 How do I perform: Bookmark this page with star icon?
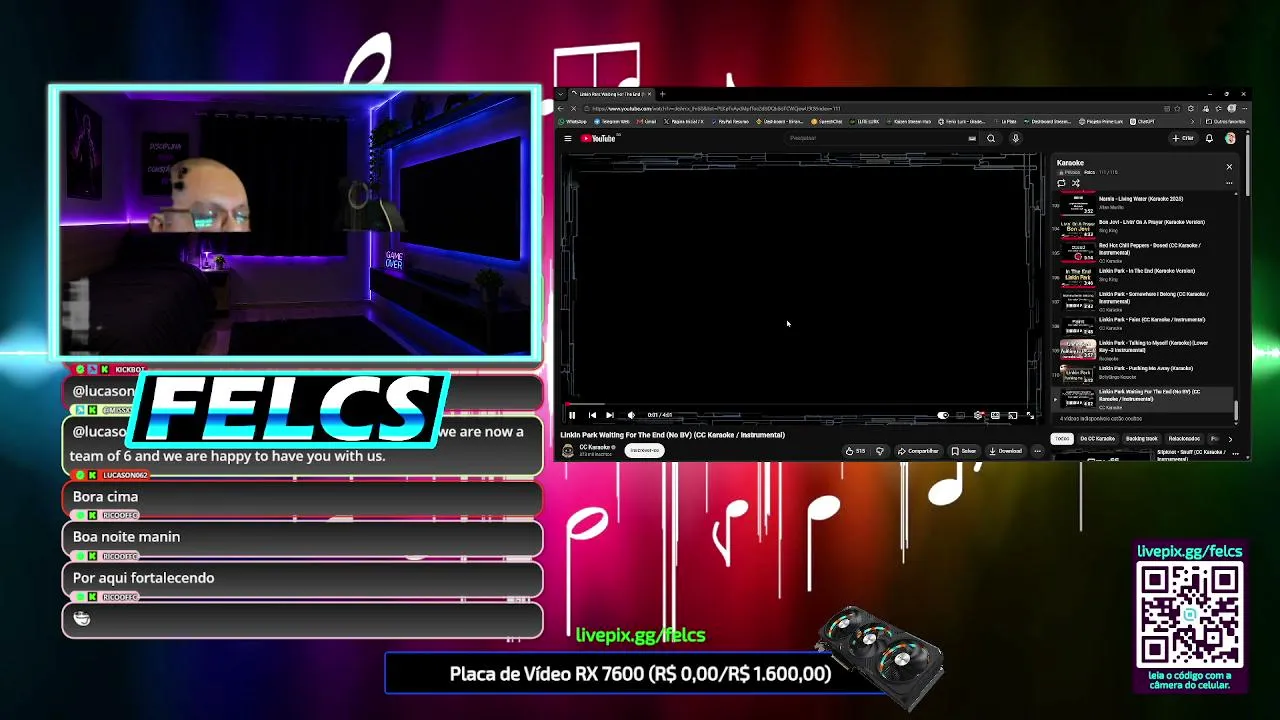1179,108
